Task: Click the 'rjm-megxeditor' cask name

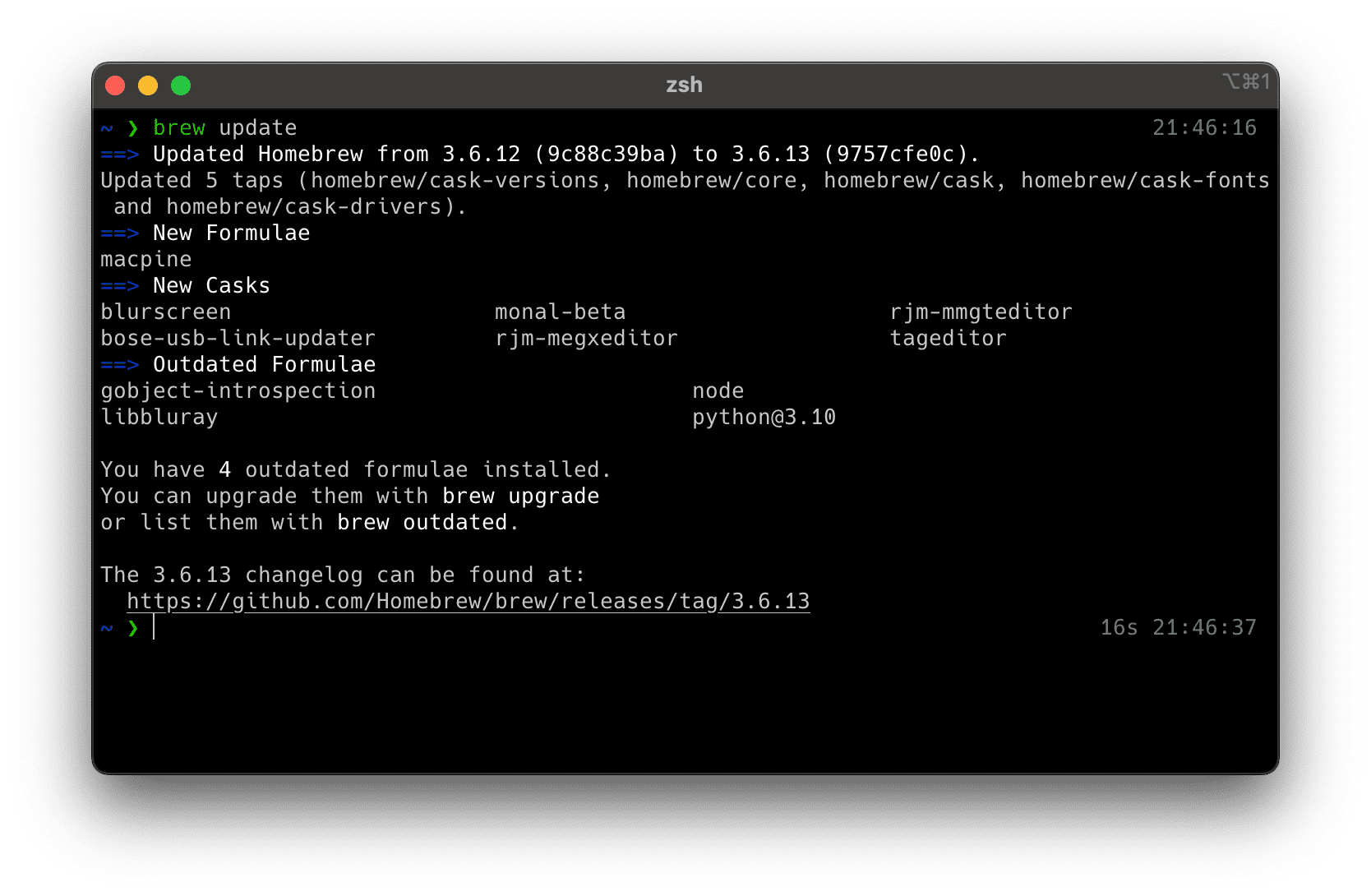Action: (587, 339)
